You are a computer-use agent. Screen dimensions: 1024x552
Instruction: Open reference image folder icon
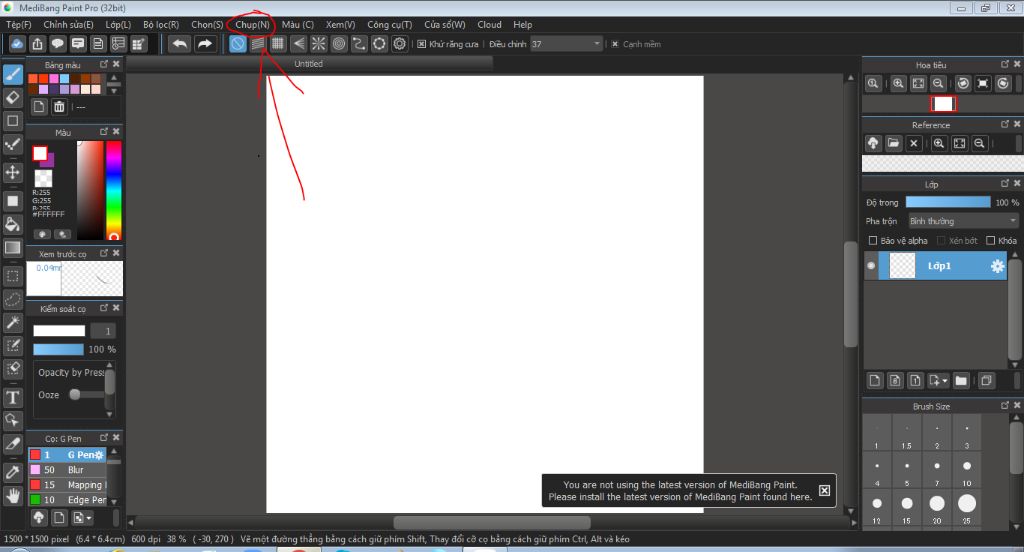click(x=893, y=143)
